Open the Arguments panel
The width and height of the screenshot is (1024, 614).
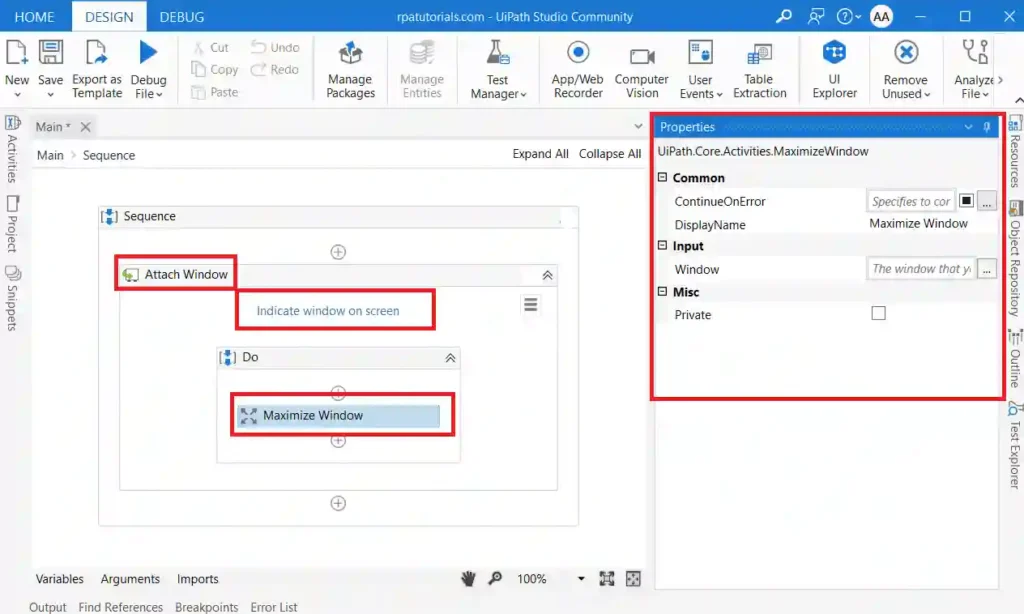pyautogui.click(x=130, y=579)
